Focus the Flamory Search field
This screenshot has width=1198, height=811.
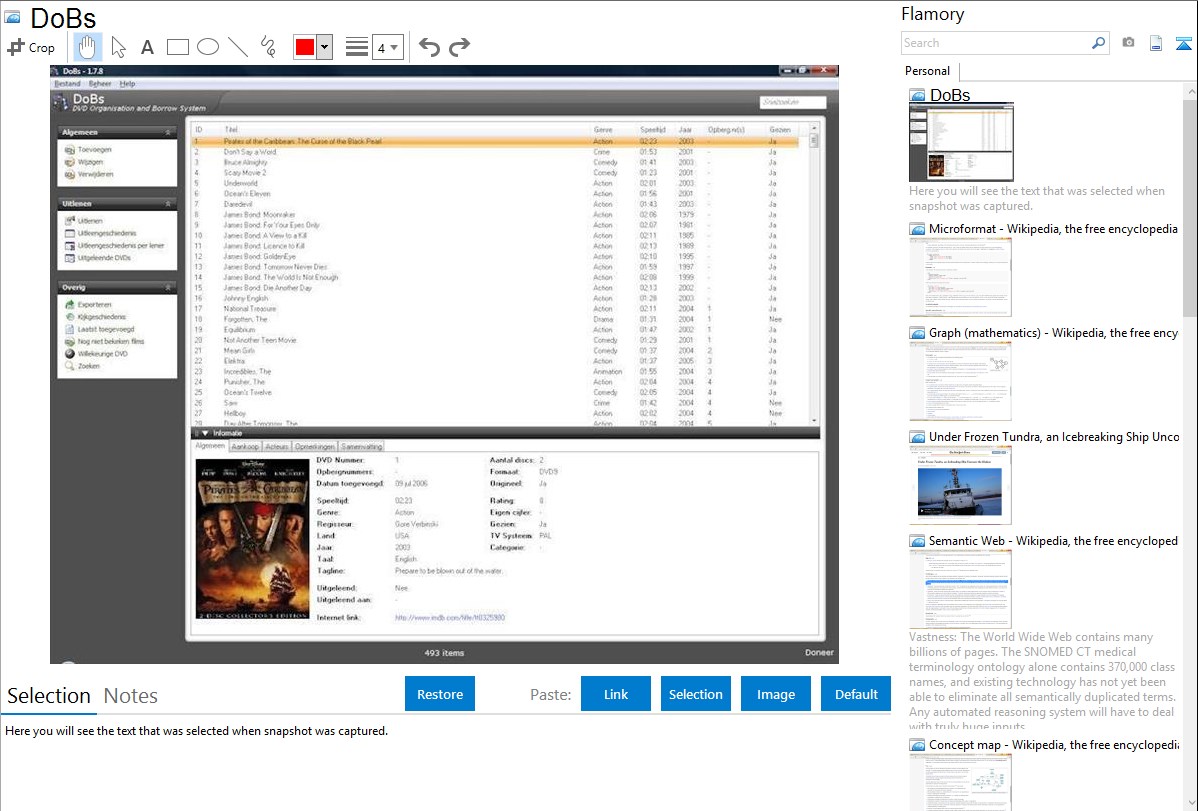[996, 43]
